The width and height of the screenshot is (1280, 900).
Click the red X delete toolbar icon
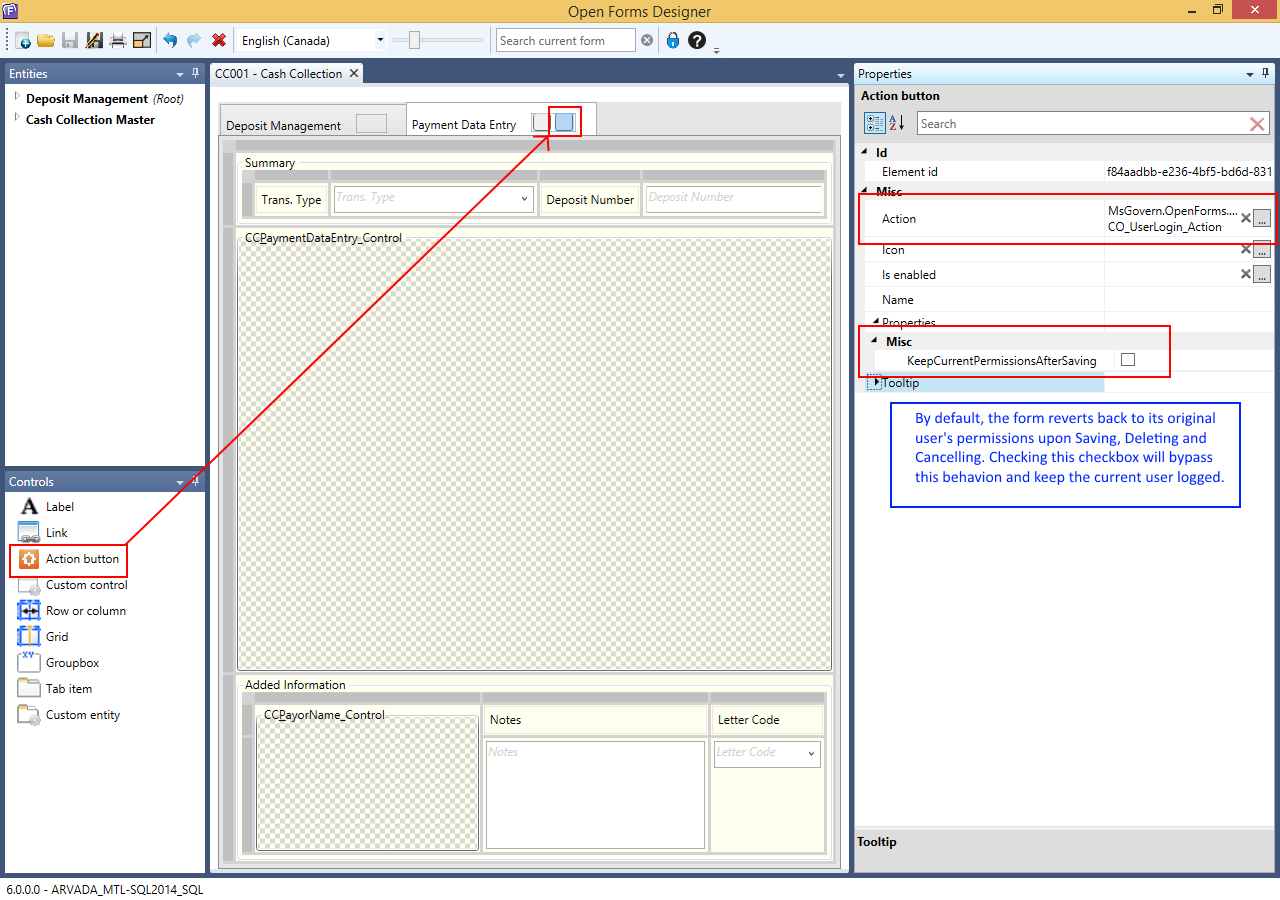(x=219, y=41)
